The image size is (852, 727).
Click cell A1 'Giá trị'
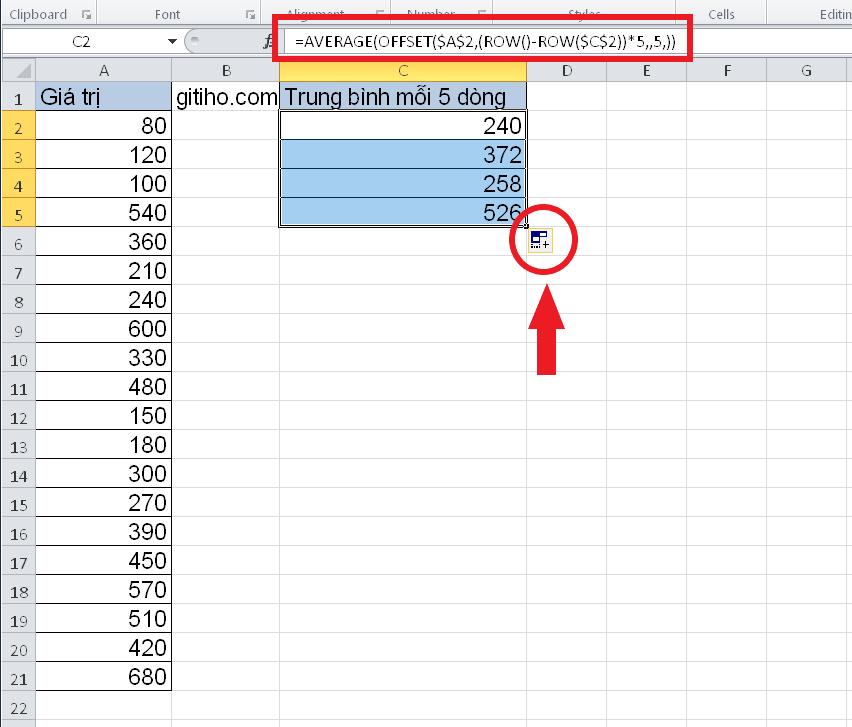[x=104, y=96]
